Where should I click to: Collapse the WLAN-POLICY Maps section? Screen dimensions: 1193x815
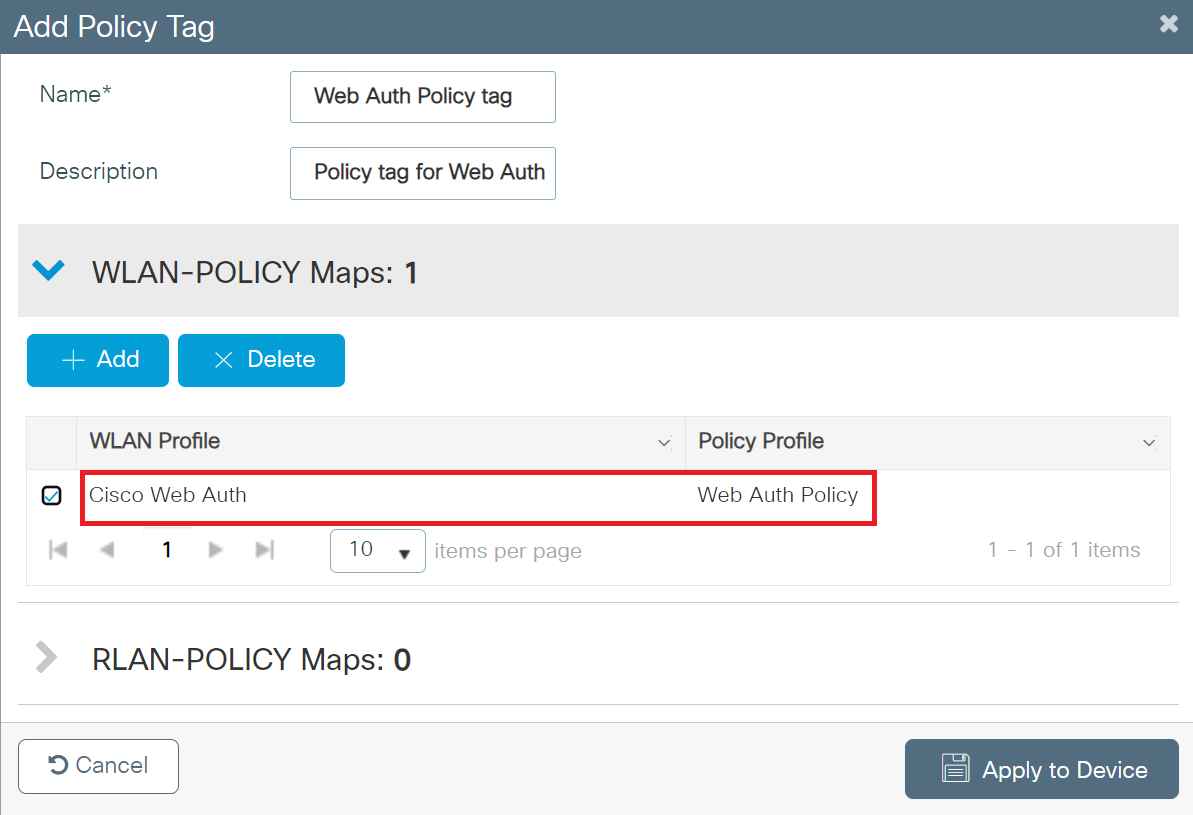click(x=49, y=271)
